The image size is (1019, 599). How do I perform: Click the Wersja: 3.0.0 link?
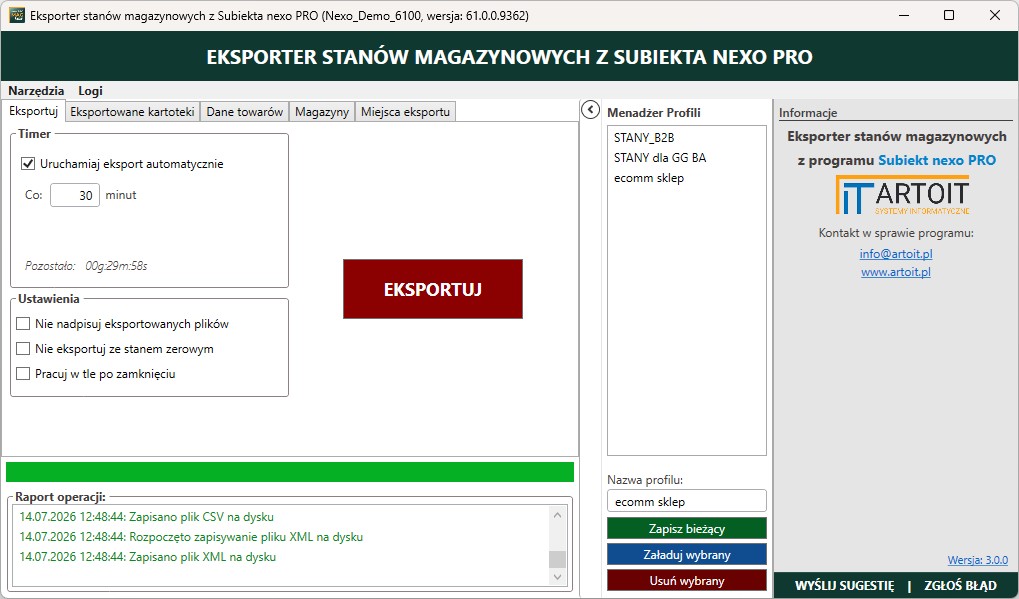tap(977, 560)
